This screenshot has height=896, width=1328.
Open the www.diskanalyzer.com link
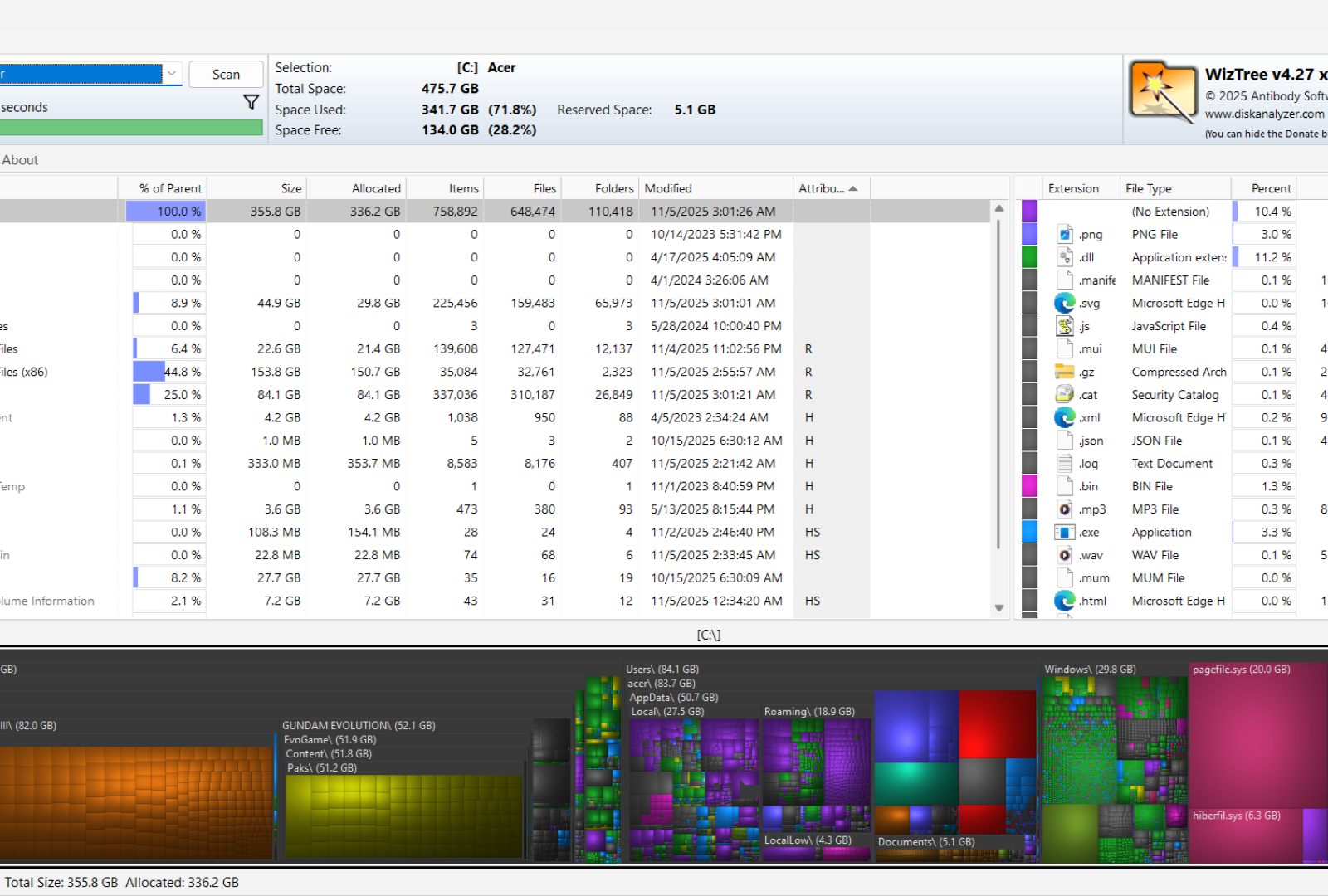(1264, 114)
